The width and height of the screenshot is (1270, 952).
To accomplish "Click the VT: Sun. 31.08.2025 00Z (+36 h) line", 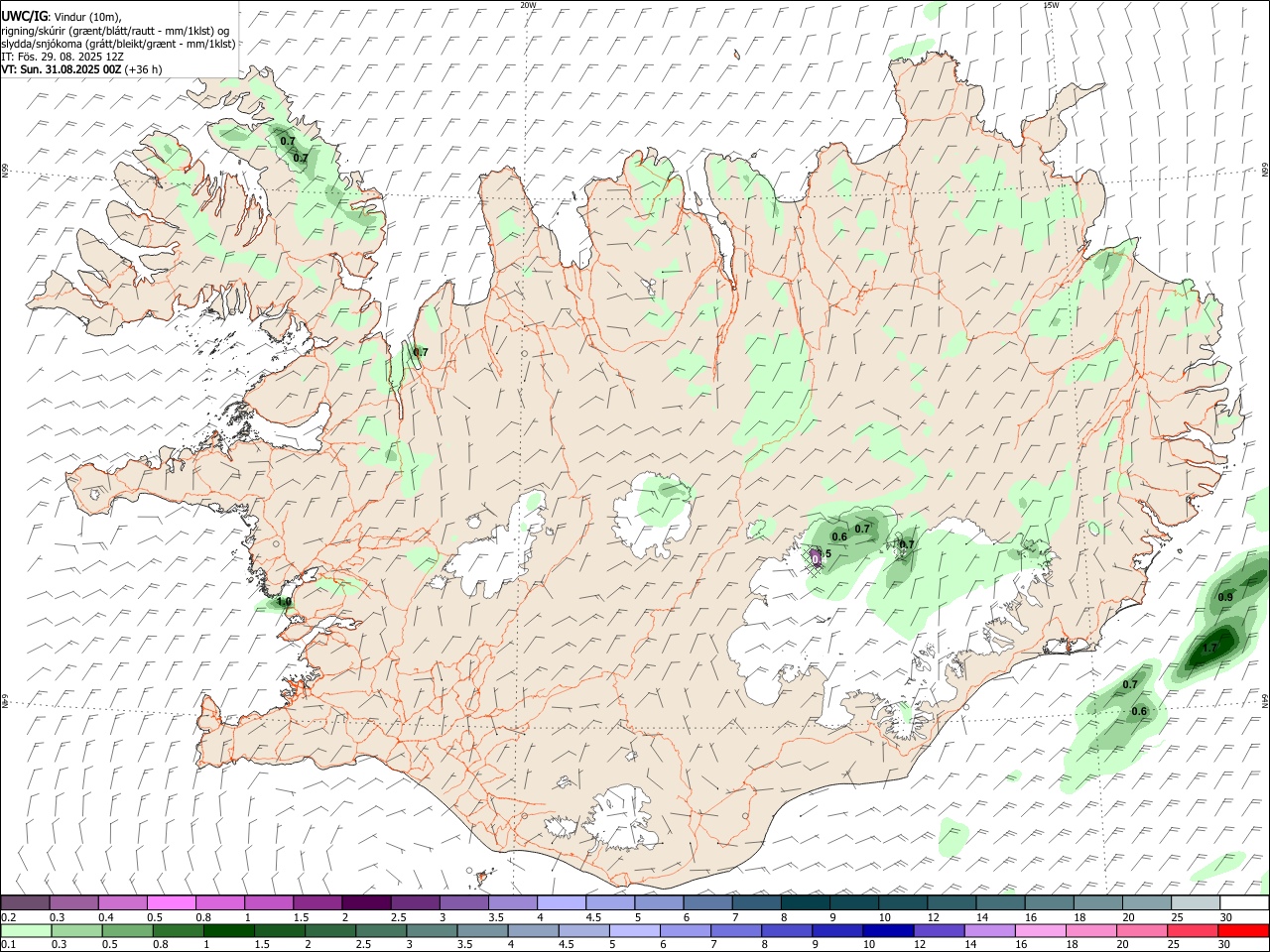I will point(81,69).
